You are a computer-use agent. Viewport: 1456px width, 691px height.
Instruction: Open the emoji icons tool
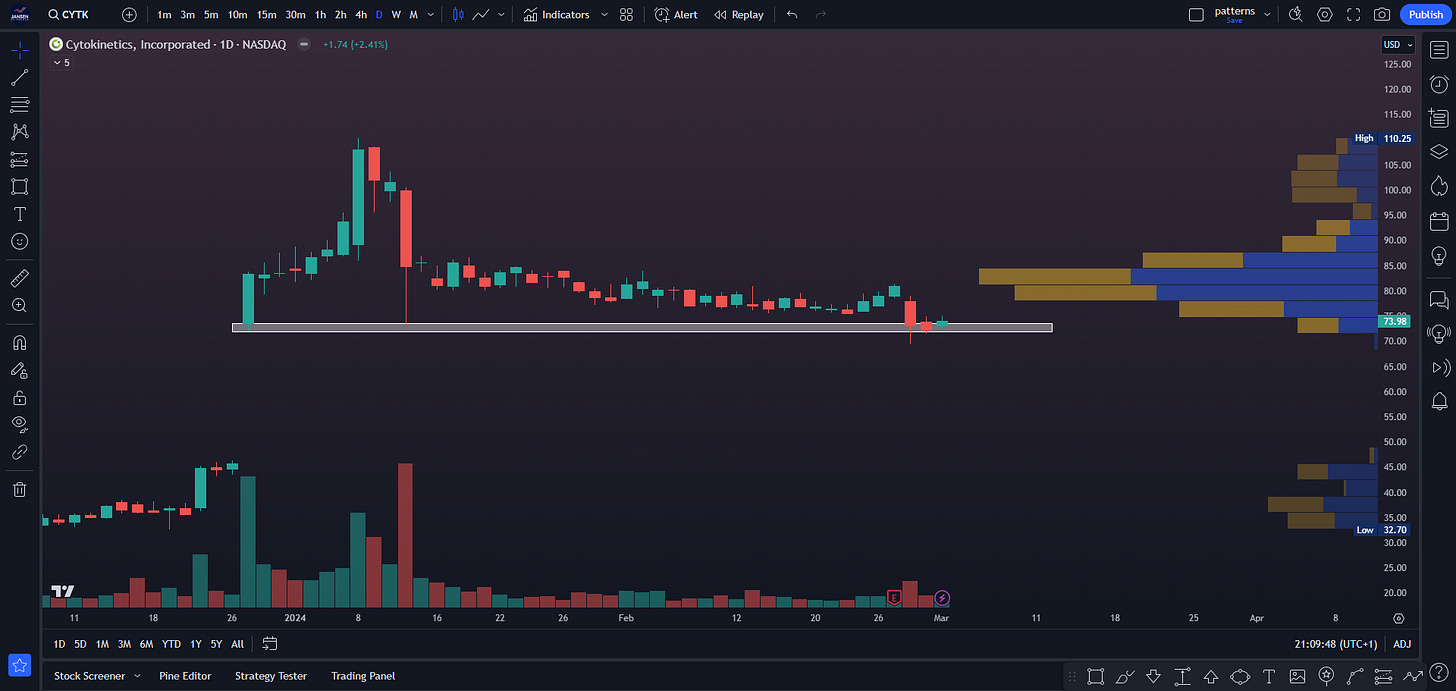coord(20,241)
